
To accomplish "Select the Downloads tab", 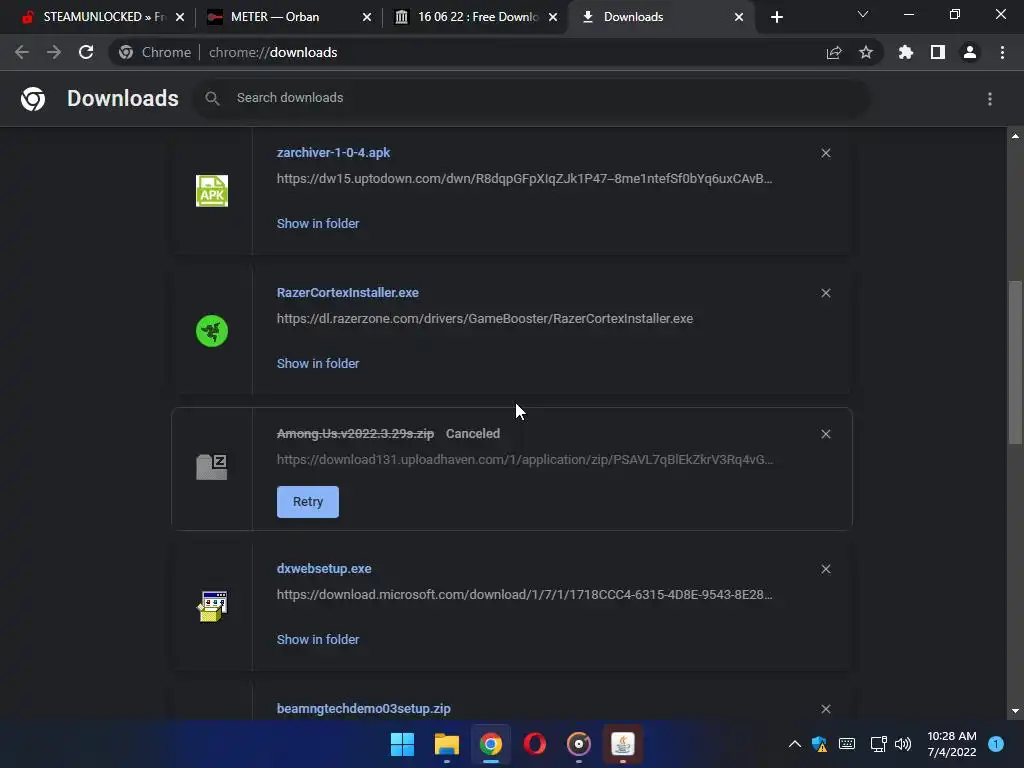I will tap(660, 17).
